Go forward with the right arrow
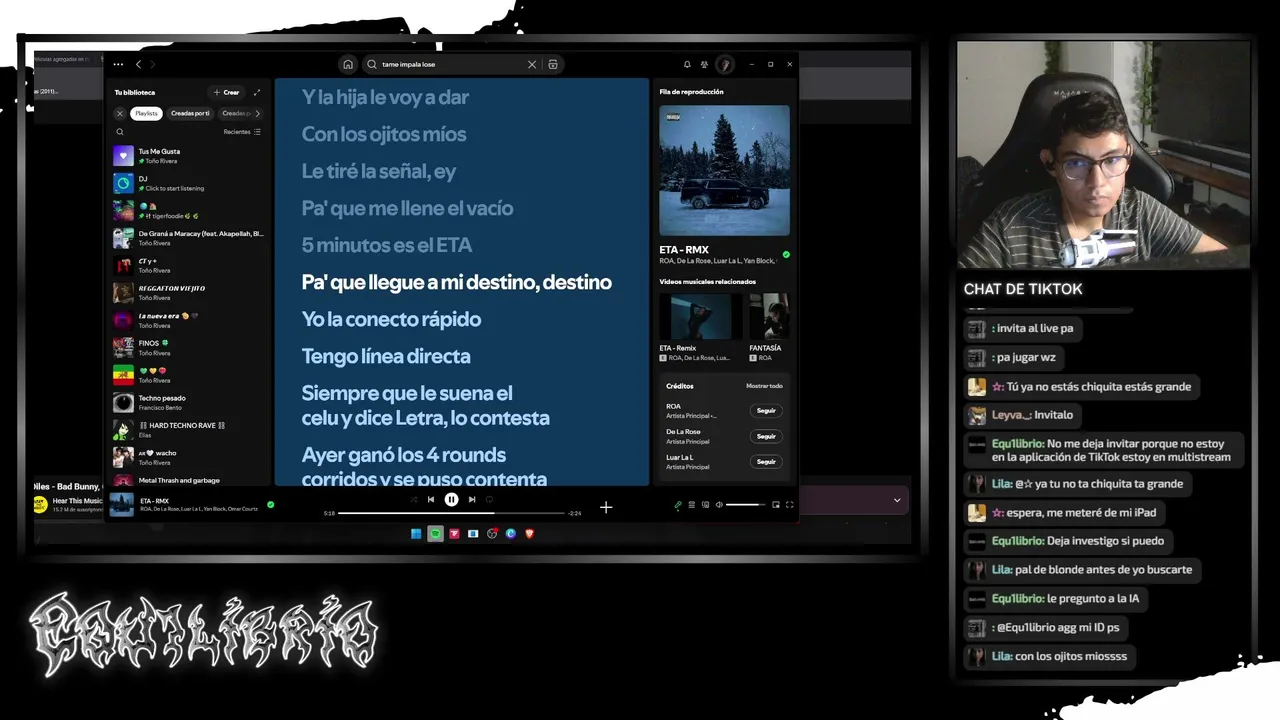Screen dimensions: 1280x720 [x=152, y=64]
